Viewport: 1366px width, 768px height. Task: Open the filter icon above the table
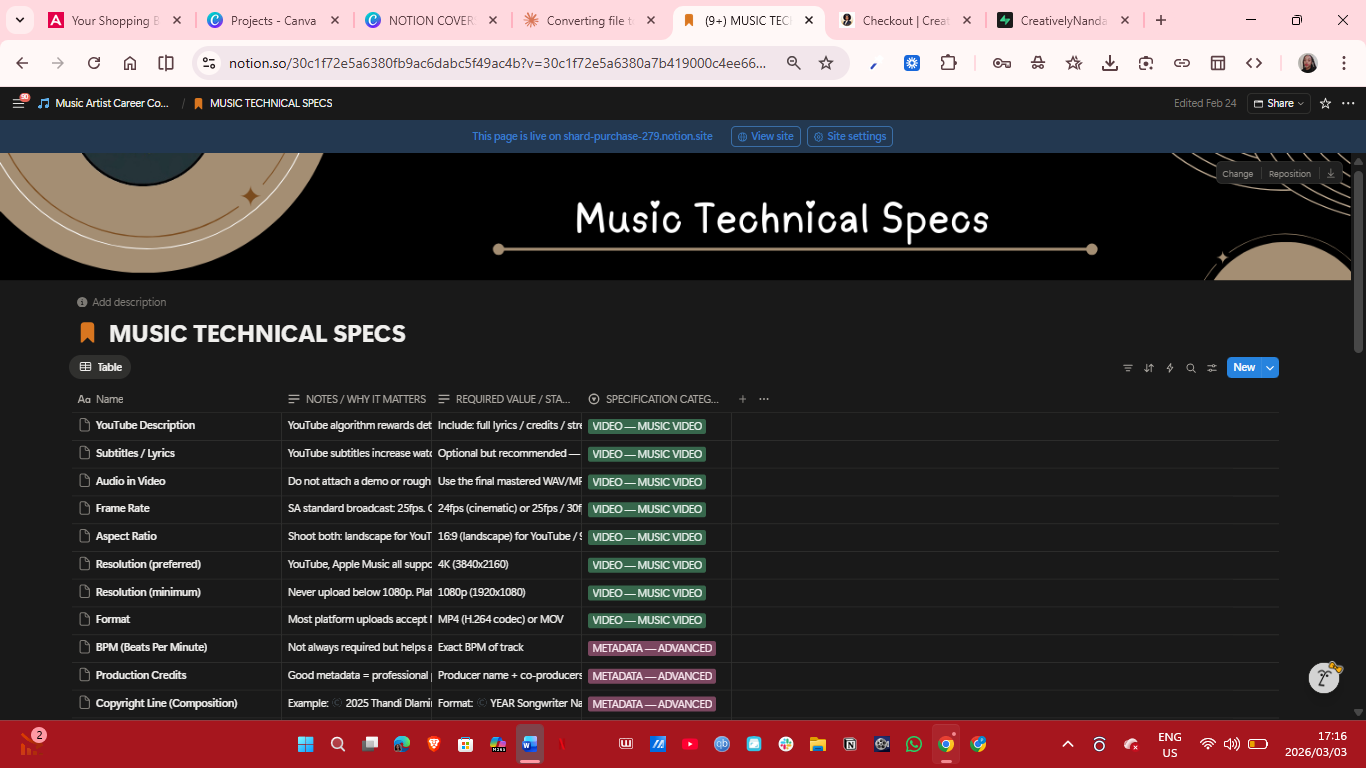click(1128, 367)
